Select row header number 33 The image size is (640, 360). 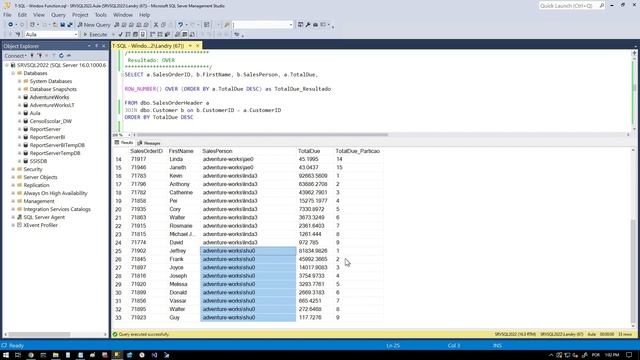pos(118,318)
